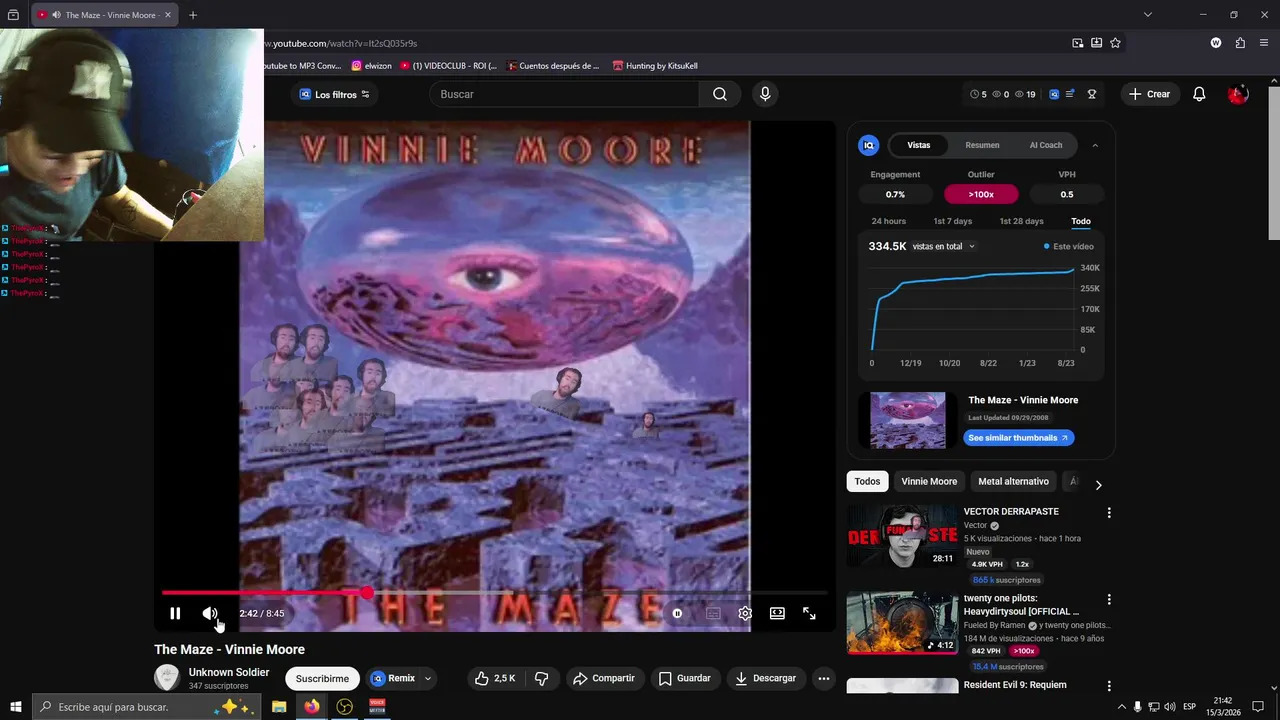Click the blue vidIQ badge in header

tap(1054, 94)
